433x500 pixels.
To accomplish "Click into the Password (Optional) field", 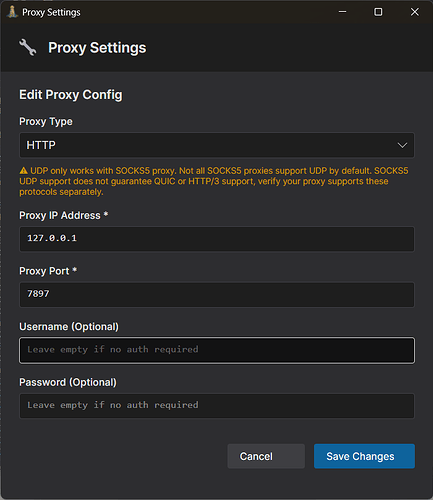I will point(217,406).
